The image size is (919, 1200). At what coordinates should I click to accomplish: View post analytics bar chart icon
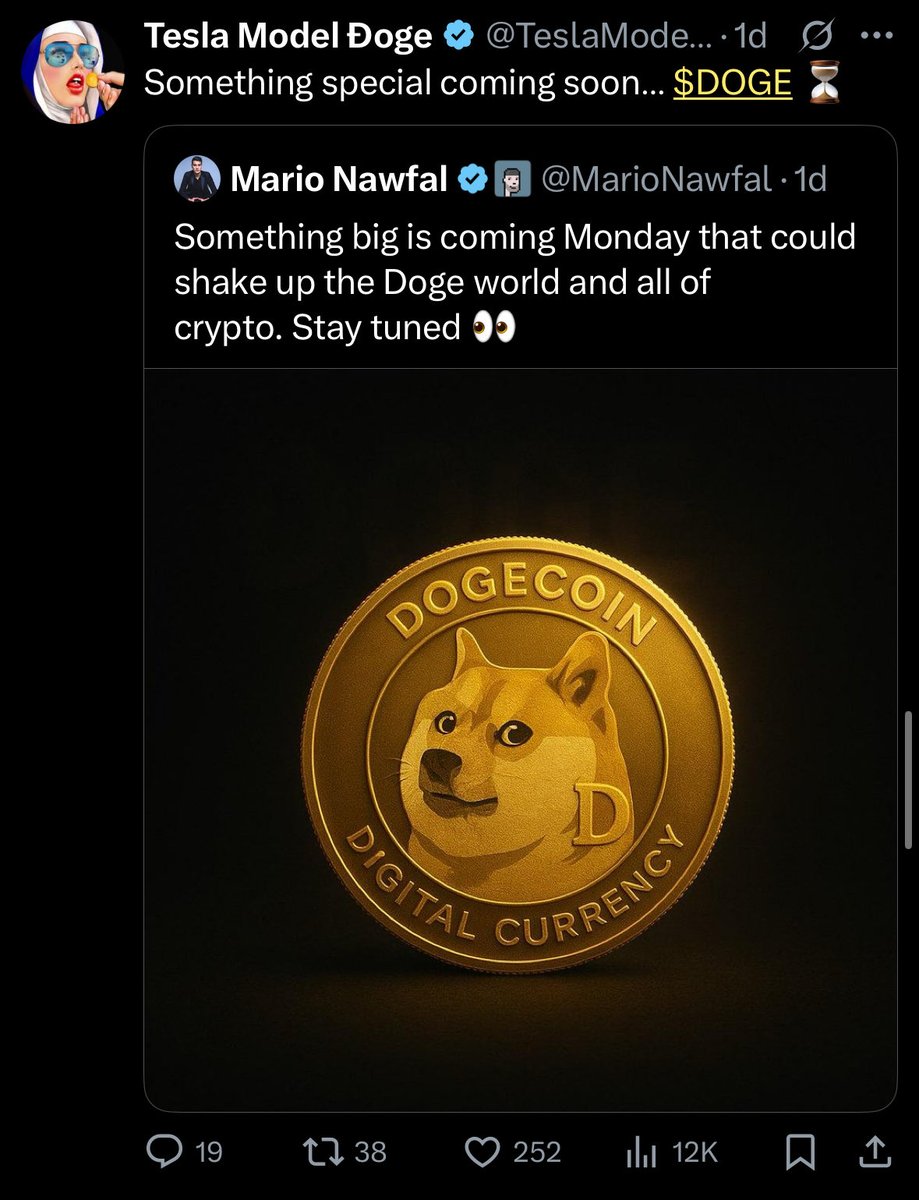[639, 1153]
